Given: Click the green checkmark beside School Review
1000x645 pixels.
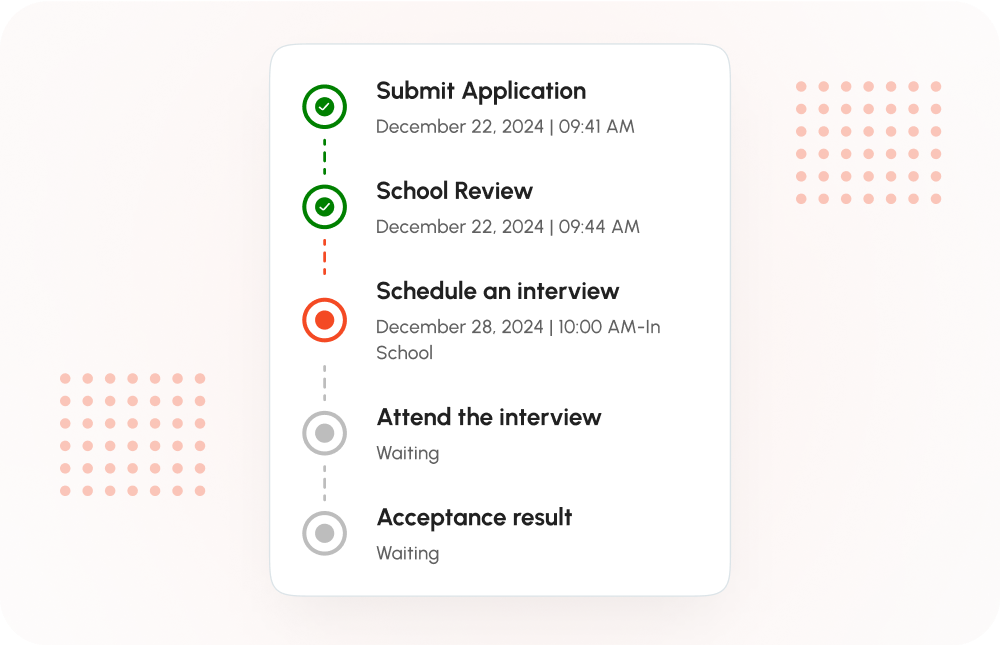Looking at the screenshot, I should coord(324,207).
